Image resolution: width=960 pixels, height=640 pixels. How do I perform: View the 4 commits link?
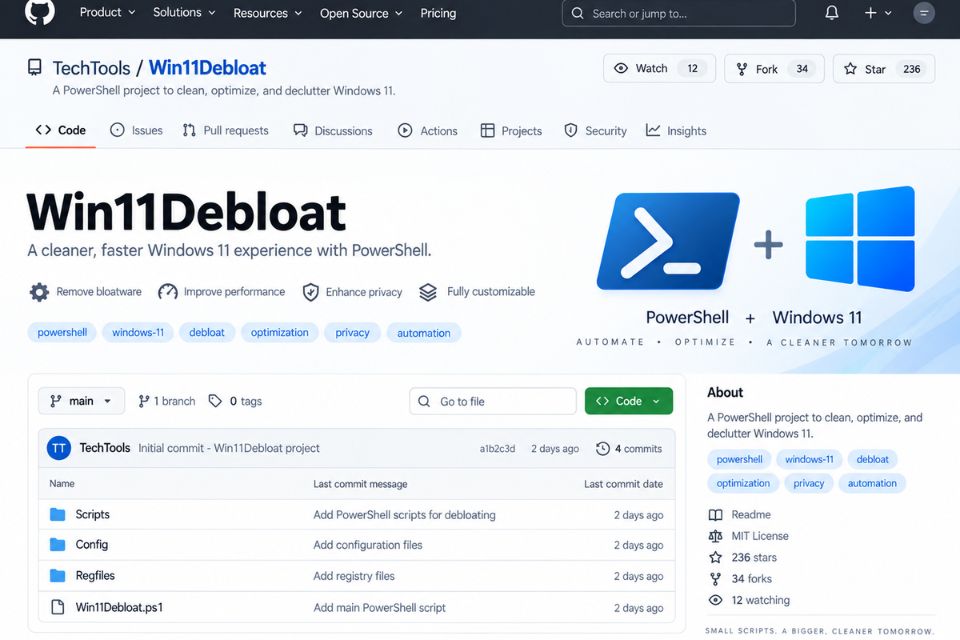(x=629, y=448)
